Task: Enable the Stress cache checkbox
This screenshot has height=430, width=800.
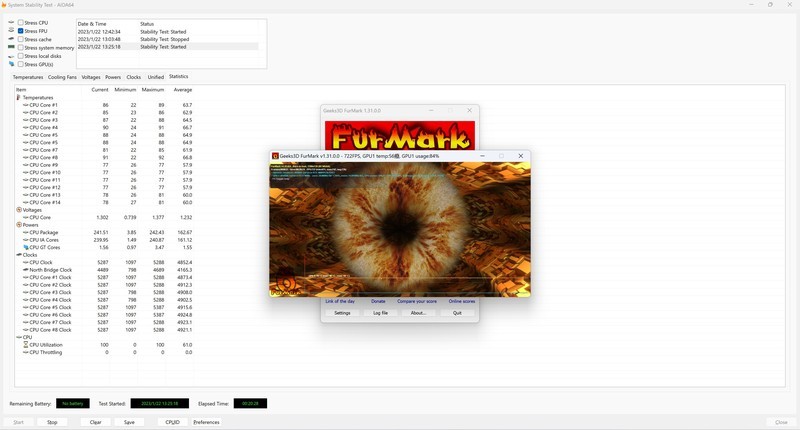Action: coord(20,39)
